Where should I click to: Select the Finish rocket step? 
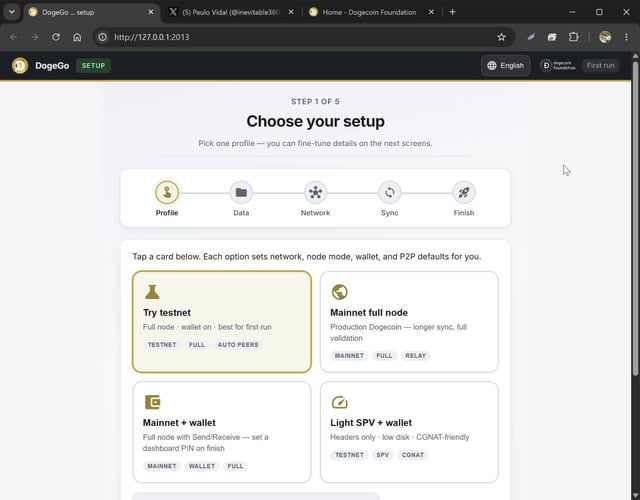[464, 192]
